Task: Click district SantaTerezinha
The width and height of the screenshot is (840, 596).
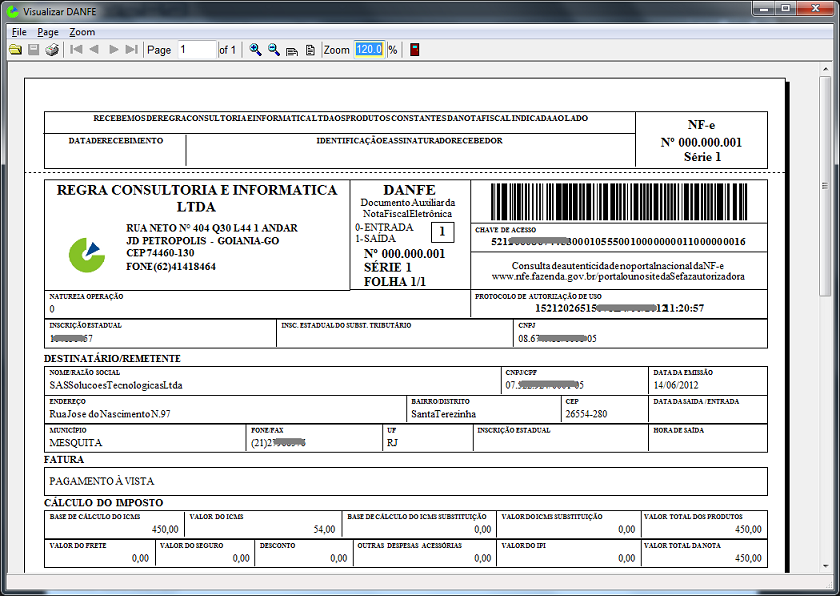Action: [x=444, y=414]
